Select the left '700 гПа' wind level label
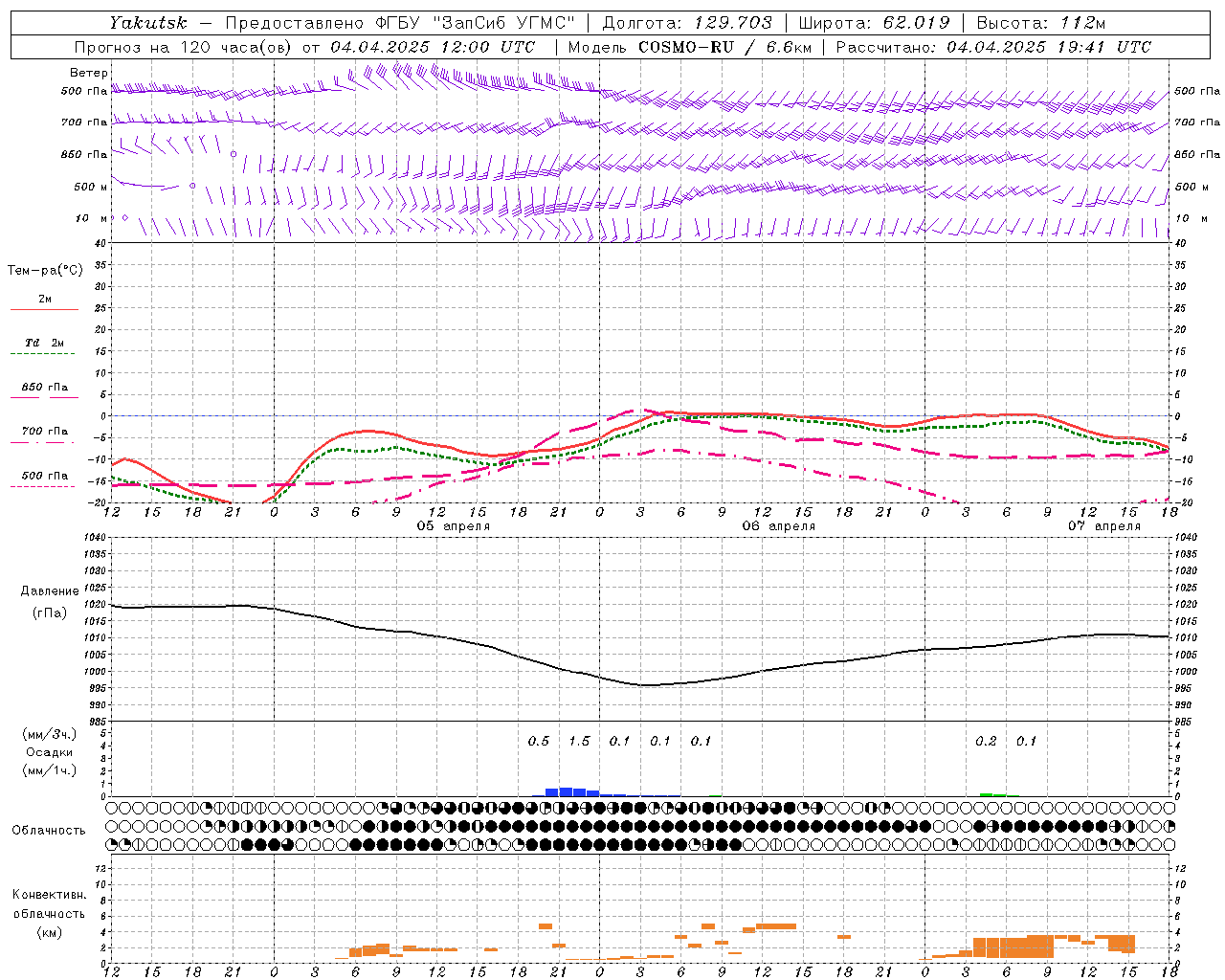This screenshot has height=980, width=1225. pos(84,122)
